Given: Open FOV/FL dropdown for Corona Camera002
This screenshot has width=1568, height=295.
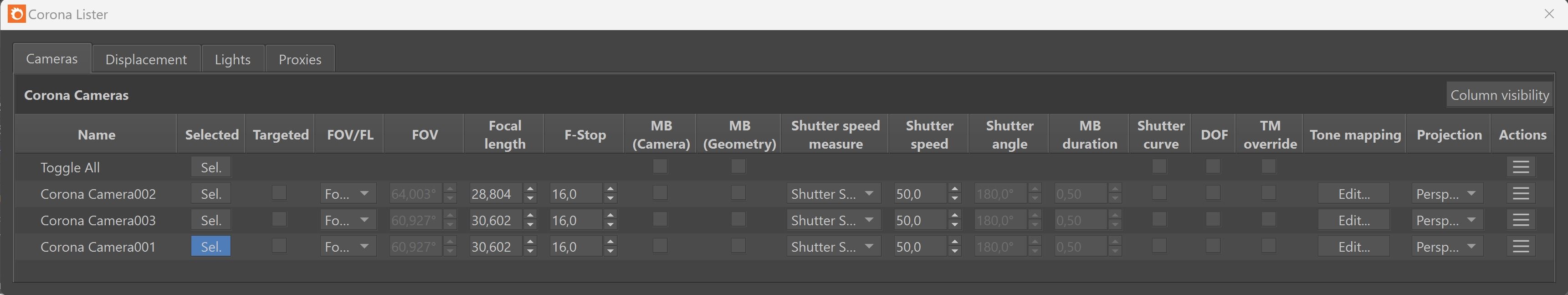Looking at the screenshot, I should [x=348, y=194].
